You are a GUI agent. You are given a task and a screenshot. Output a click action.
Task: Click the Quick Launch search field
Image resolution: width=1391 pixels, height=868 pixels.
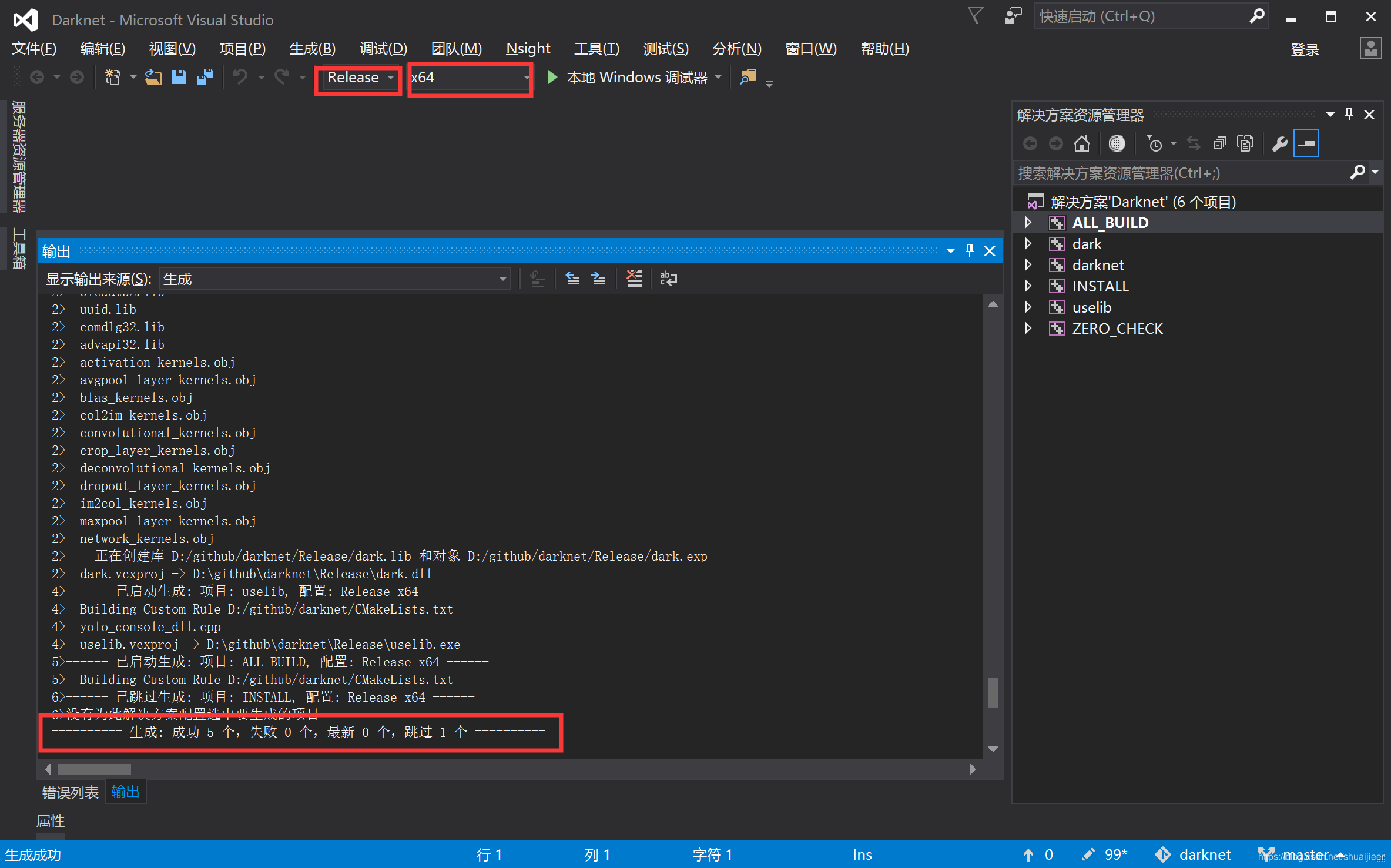tap(1140, 16)
